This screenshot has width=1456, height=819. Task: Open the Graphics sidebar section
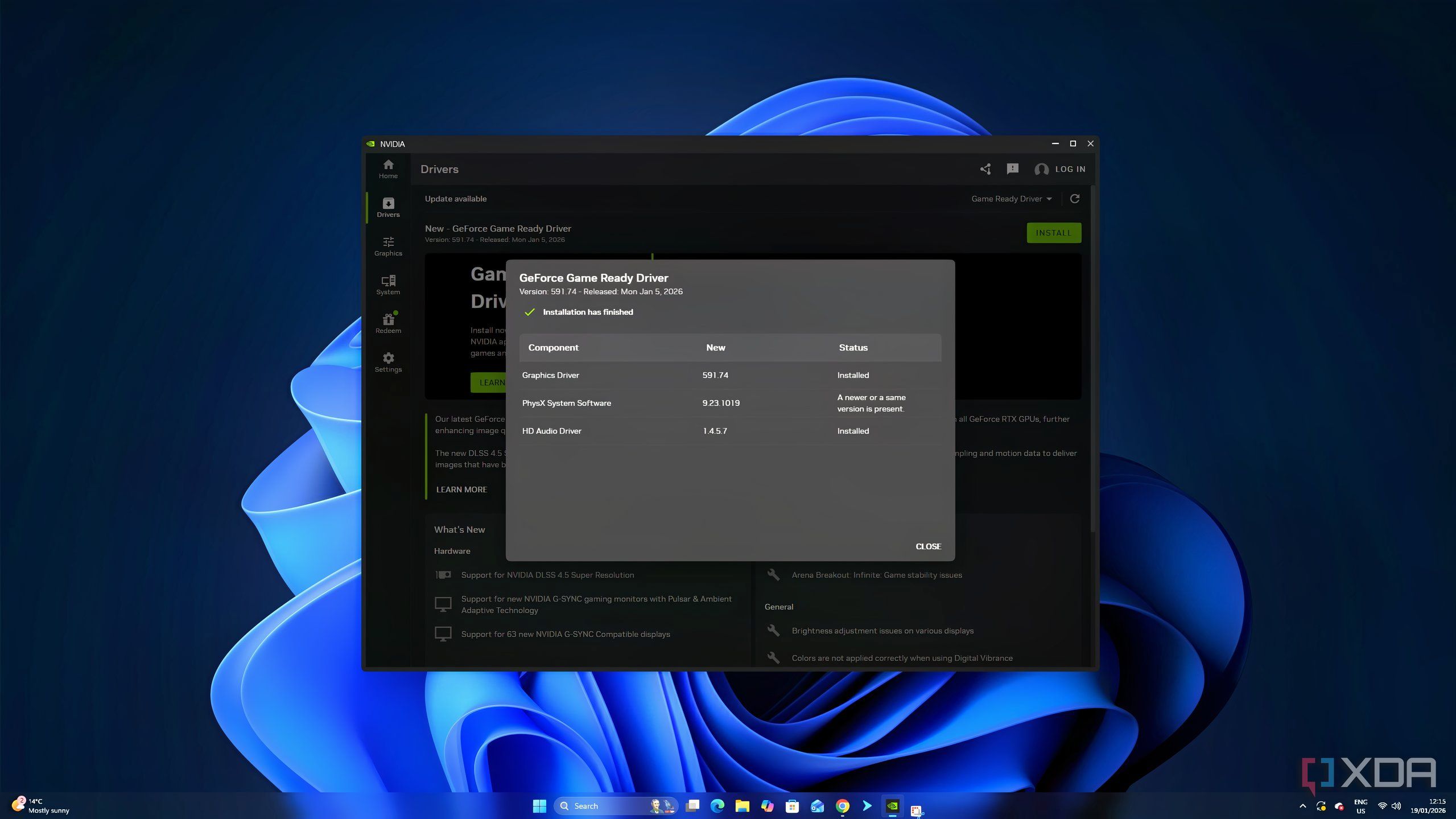pos(388,246)
